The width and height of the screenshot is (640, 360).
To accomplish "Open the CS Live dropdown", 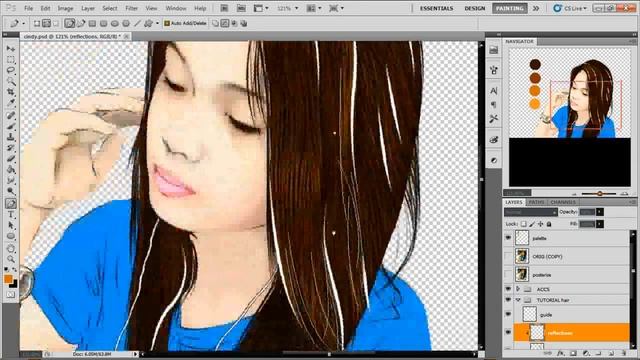I will 570,8.
